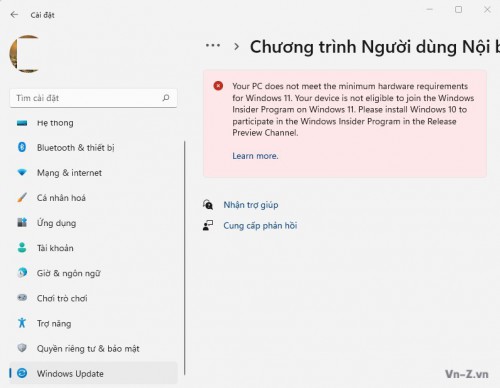The width and height of the screenshot is (500, 388).
Task: Click the Bluetooth icon in sidebar
Action: [x=22, y=147]
